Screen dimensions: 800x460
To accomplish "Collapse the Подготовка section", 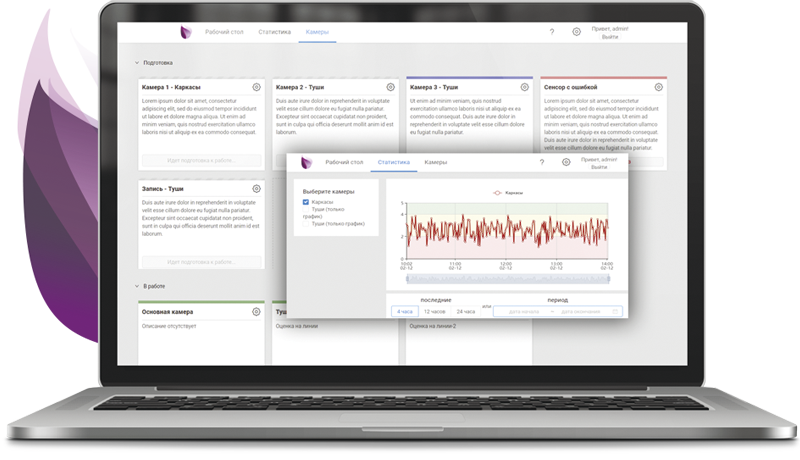I will click(x=137, y=63).
